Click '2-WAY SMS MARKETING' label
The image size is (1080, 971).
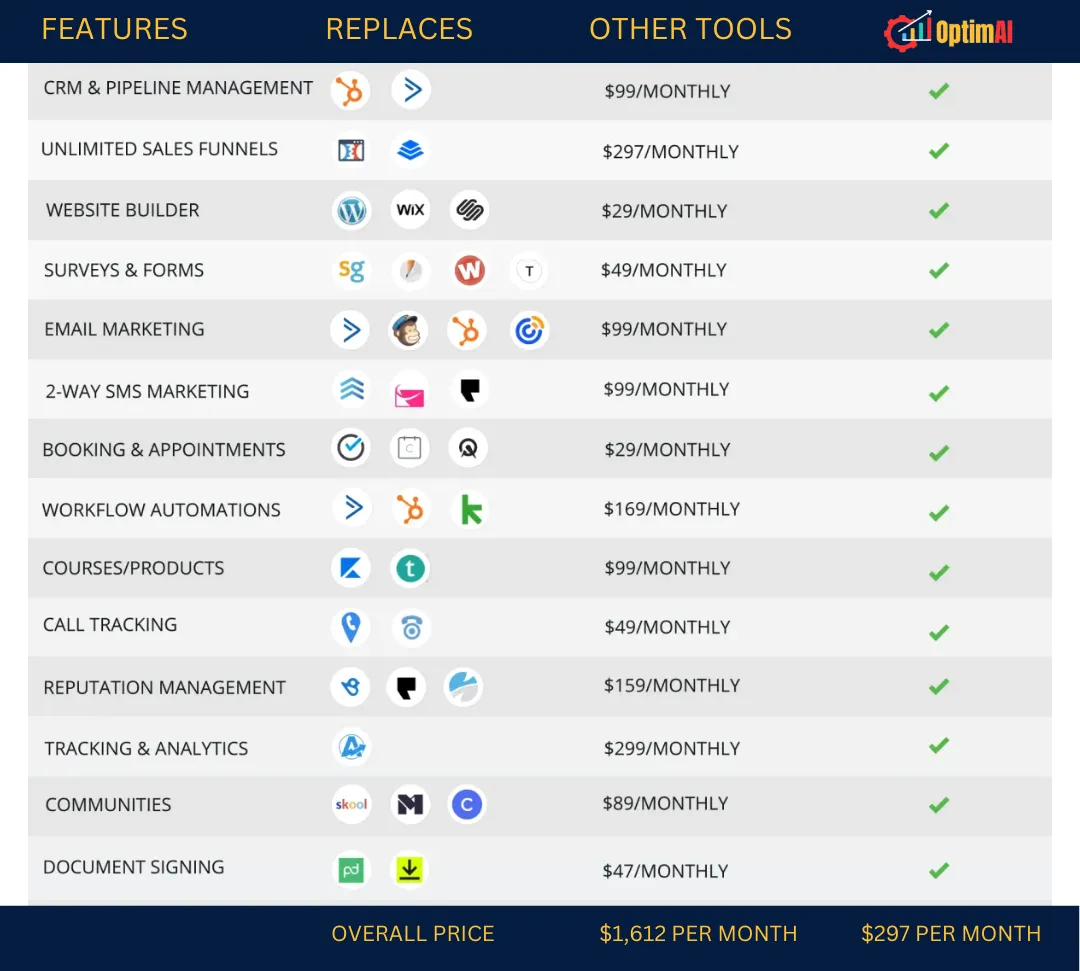click(147, 391)
